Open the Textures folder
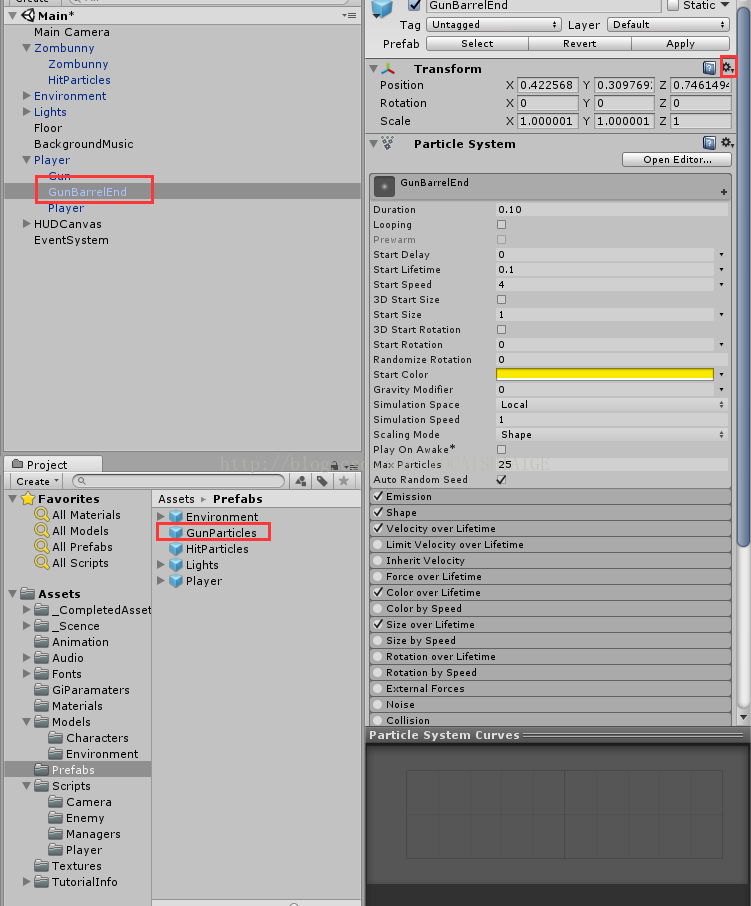751x906 pixels. [x=68, y=866]
